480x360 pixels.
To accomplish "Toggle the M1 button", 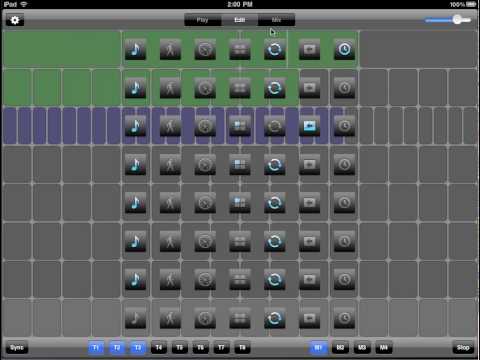I will (x=318, y=348).
